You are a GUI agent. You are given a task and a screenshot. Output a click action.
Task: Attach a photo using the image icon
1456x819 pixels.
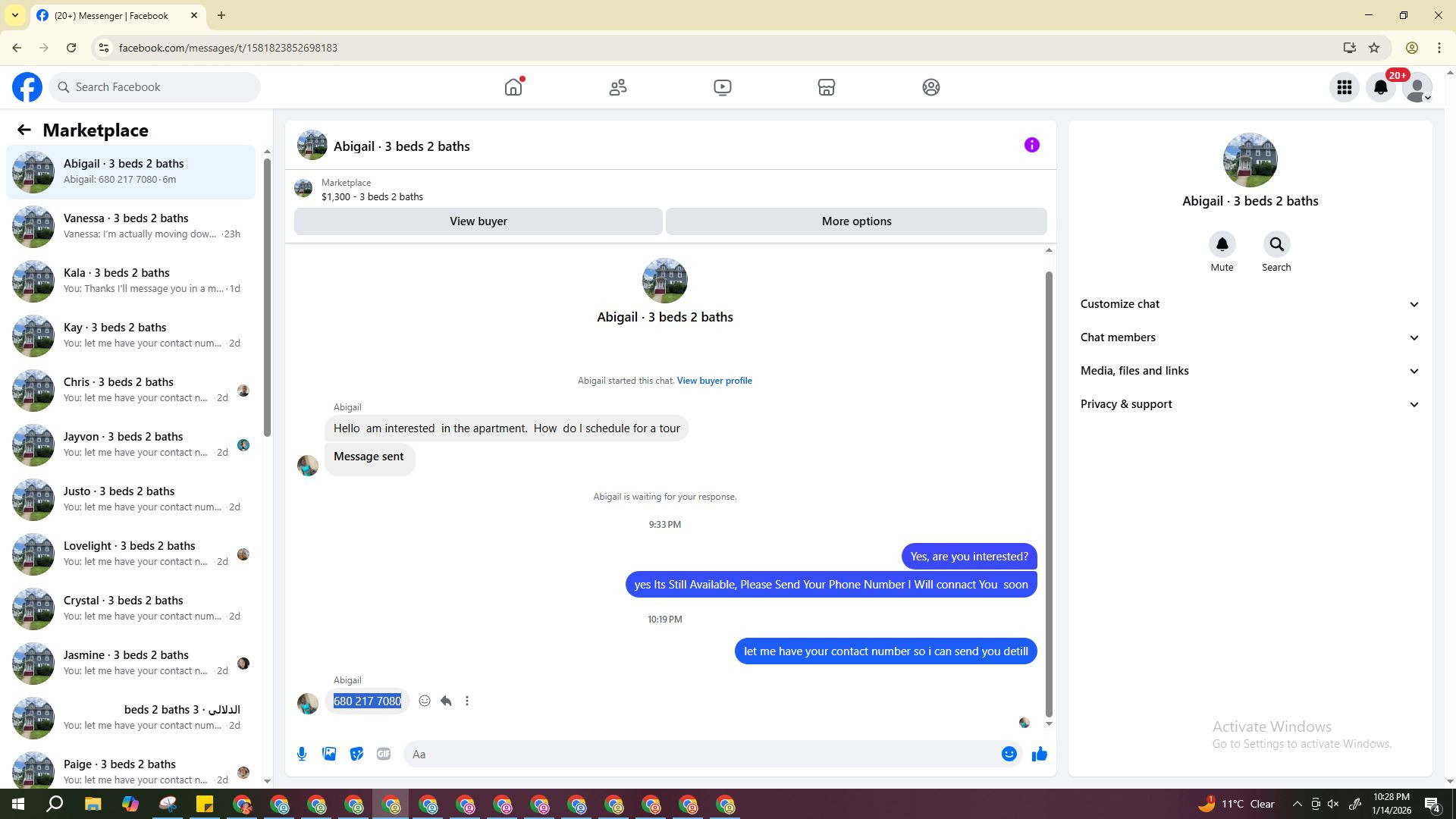point(329,754)
